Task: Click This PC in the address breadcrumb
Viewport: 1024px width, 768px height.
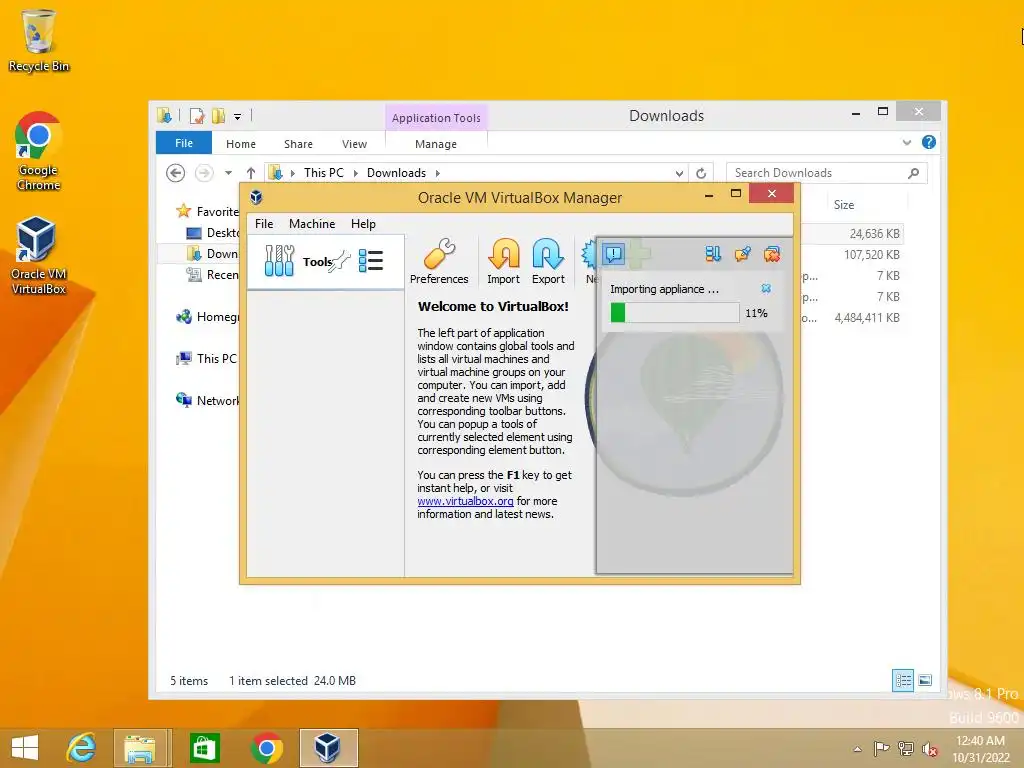Action: (323, 172)
